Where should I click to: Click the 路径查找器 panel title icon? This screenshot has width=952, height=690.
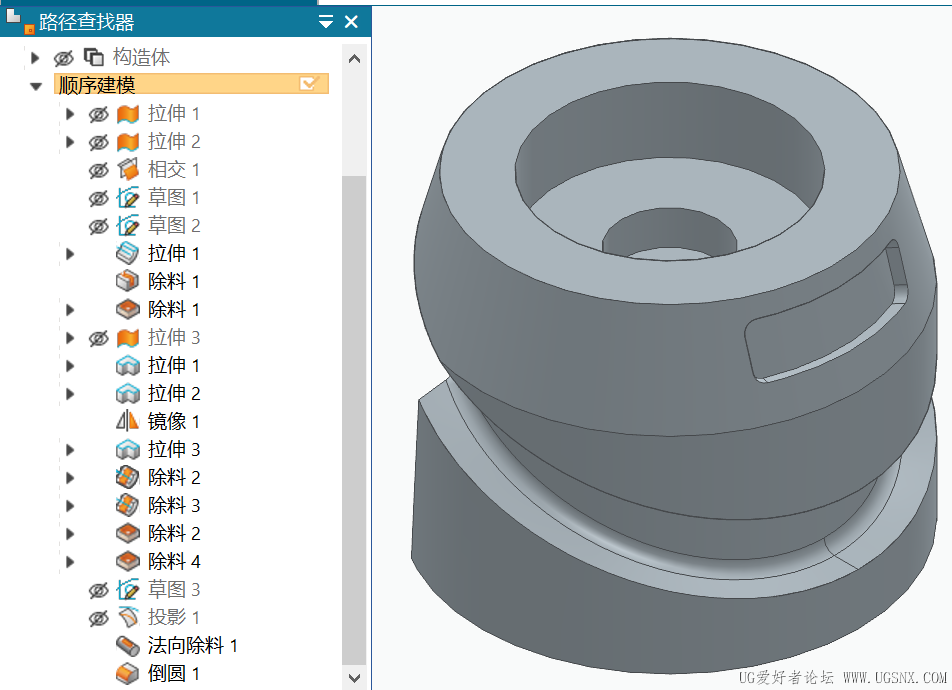[20, 20]
